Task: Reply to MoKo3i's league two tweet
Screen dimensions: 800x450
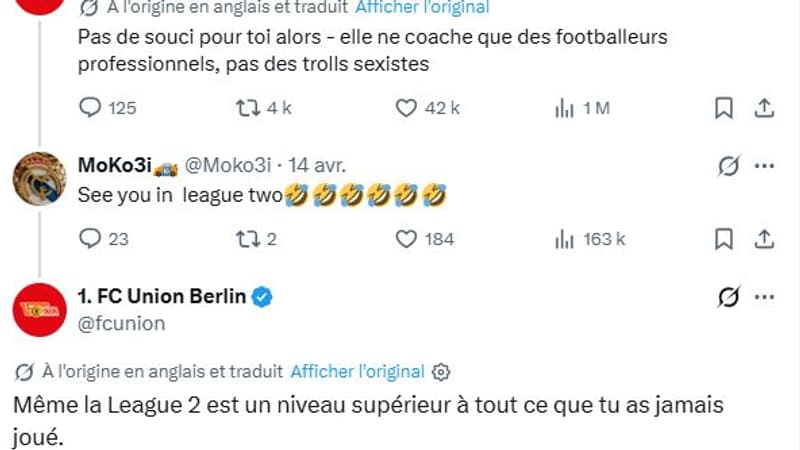Action: (x=90, y=239)
